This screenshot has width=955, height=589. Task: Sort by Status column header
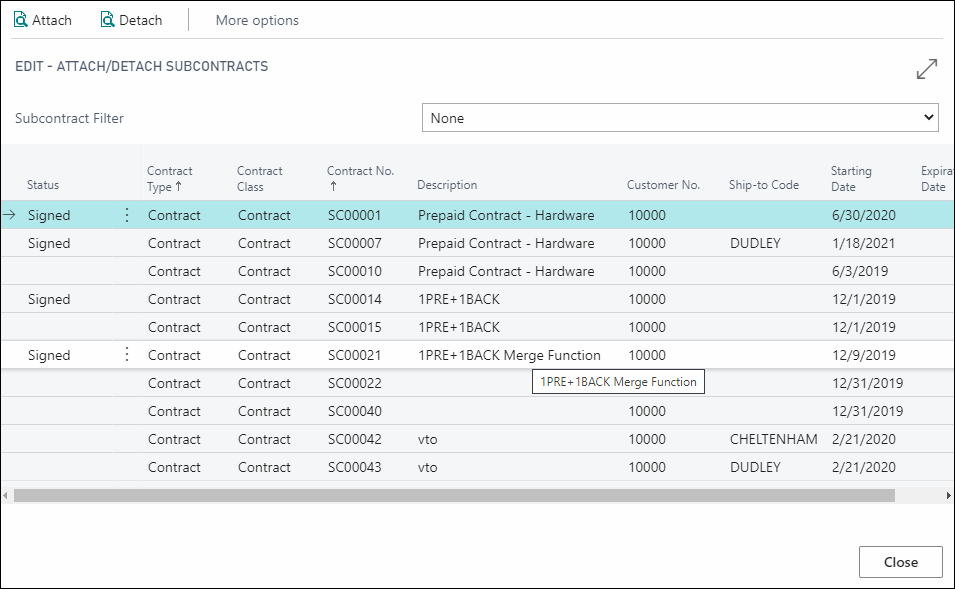click(43, 185)
